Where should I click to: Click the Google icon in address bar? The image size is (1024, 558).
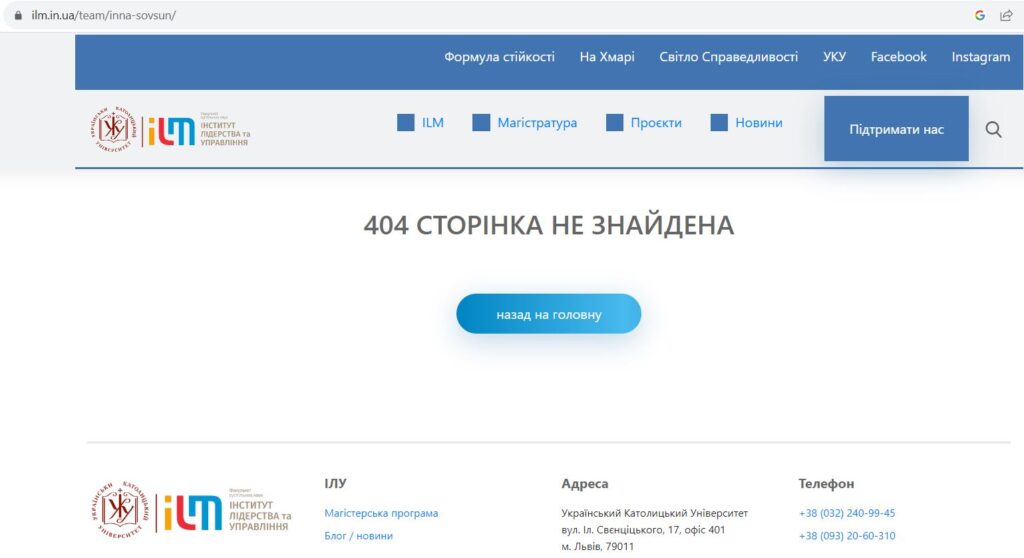click(x=980, y=15)
